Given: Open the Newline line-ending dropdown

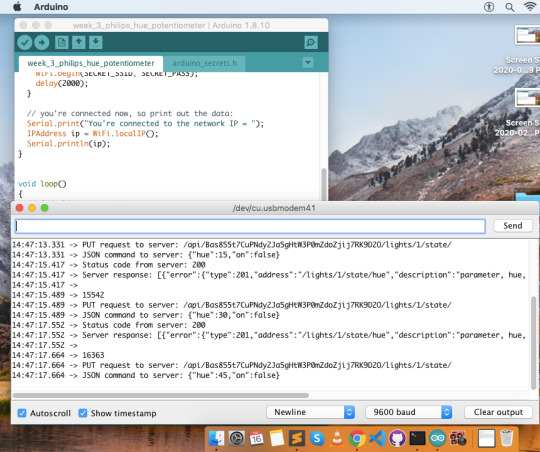Looking at the screenshot, I should (x=311, y=412).
